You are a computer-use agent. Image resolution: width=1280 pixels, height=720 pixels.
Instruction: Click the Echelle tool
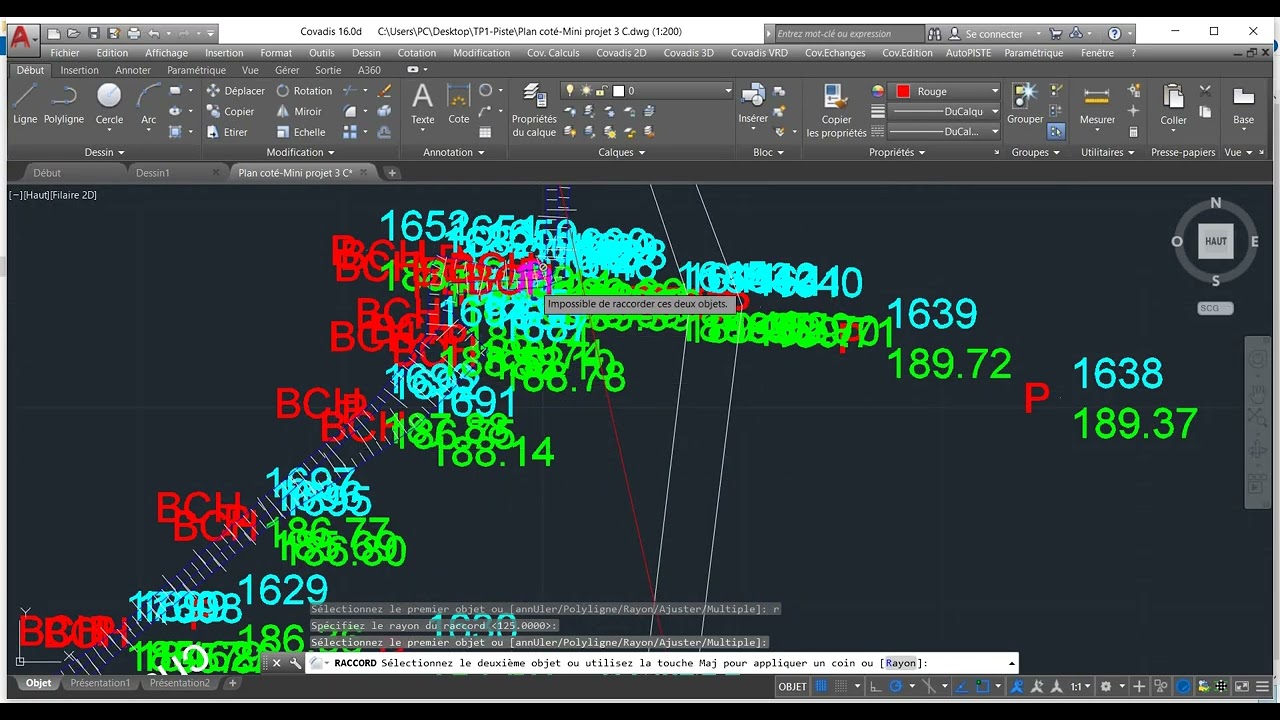[x=301, y=132]
